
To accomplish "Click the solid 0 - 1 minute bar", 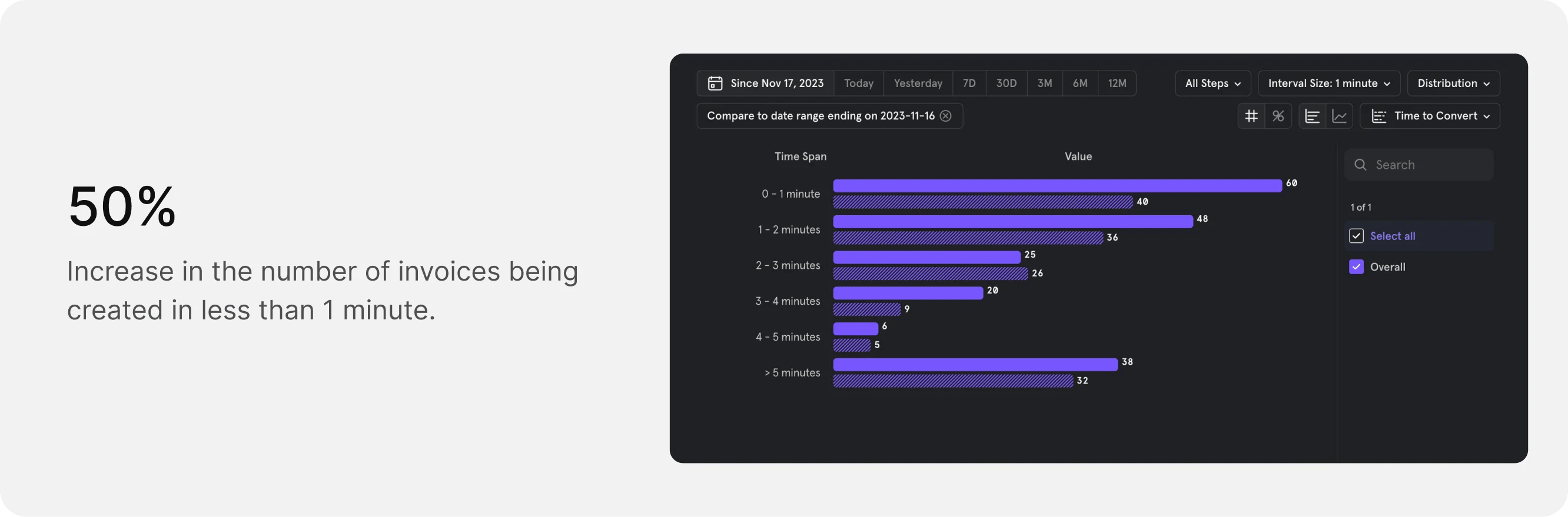I will tap(1057, 185).
